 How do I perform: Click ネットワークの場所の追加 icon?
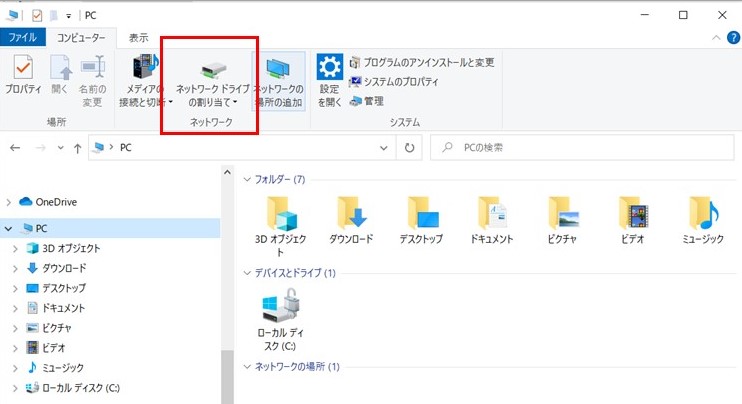(278, 69)
